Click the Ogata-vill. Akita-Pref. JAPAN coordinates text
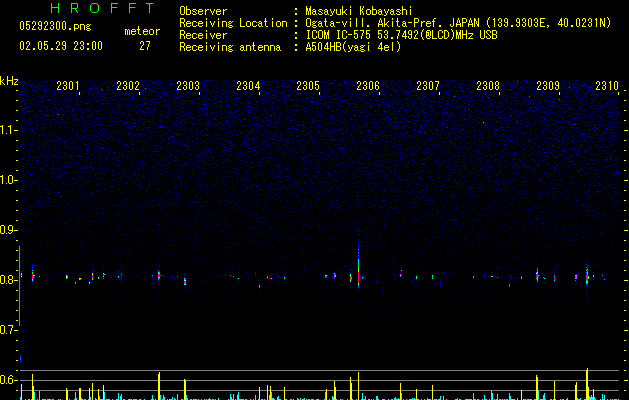Image resolution: width=629 pixels, height=400 pixels. pyautogui.click(x=458, y=23)
